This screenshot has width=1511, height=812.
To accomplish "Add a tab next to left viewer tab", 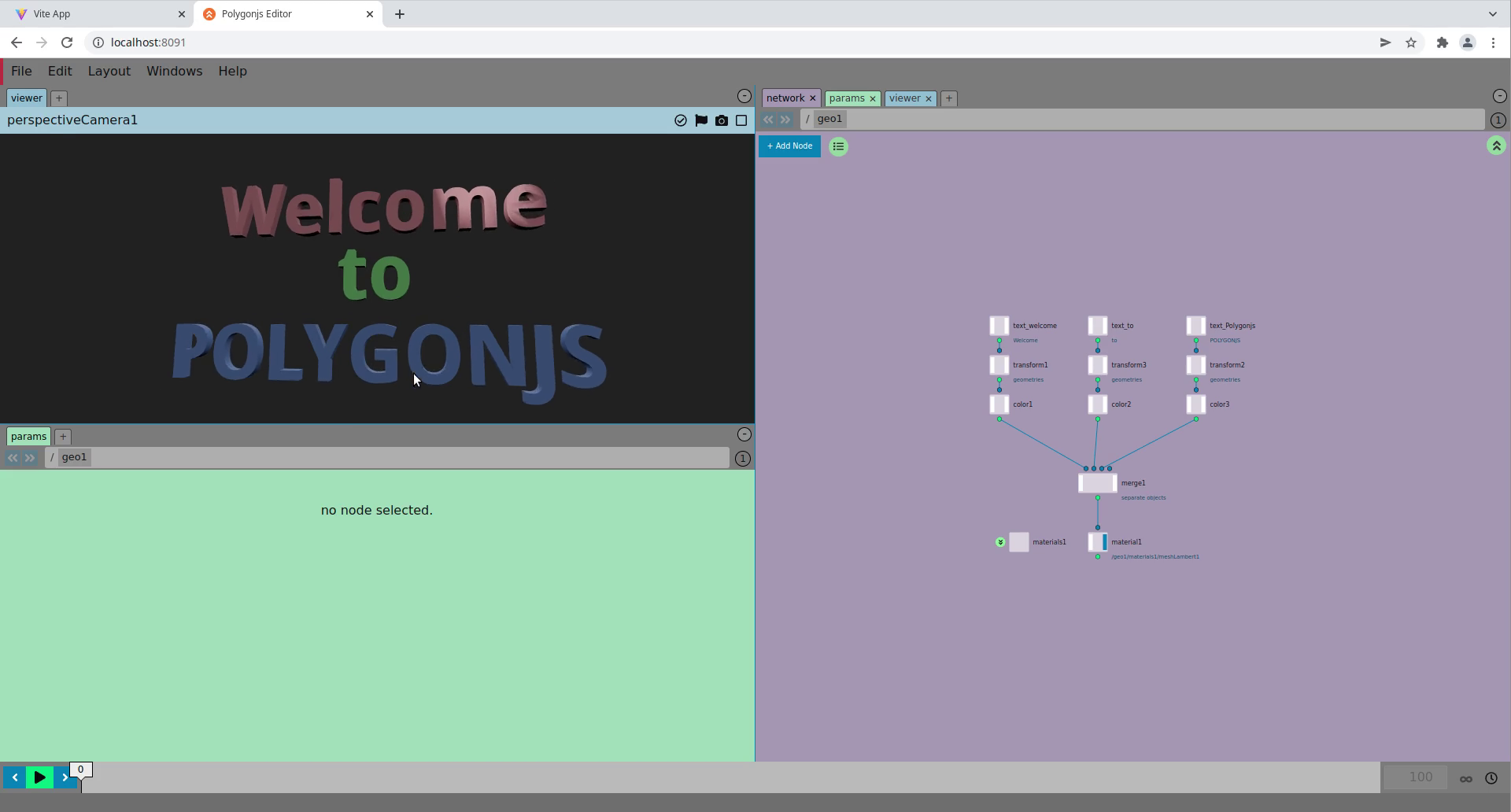I will pyautogui.click(x=59, y=98).
